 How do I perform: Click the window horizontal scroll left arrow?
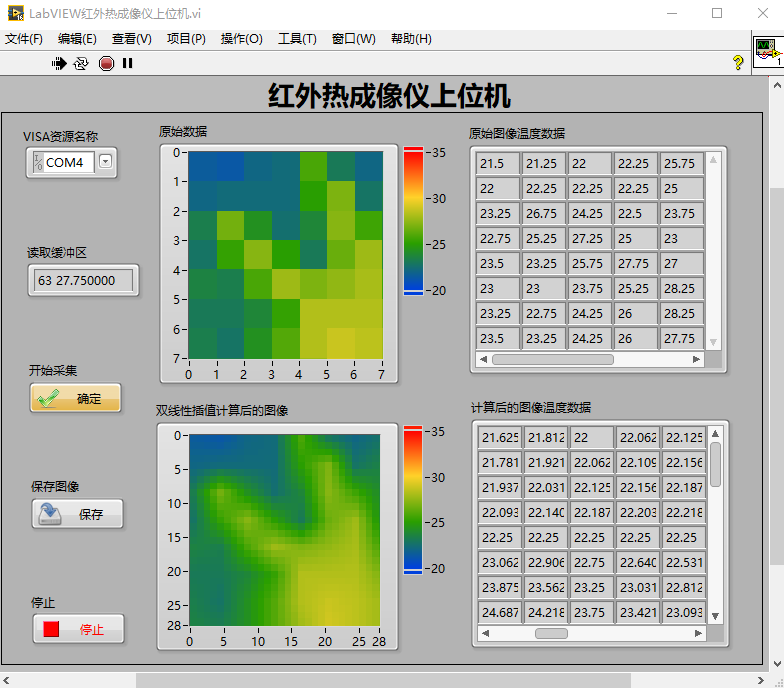6,680
